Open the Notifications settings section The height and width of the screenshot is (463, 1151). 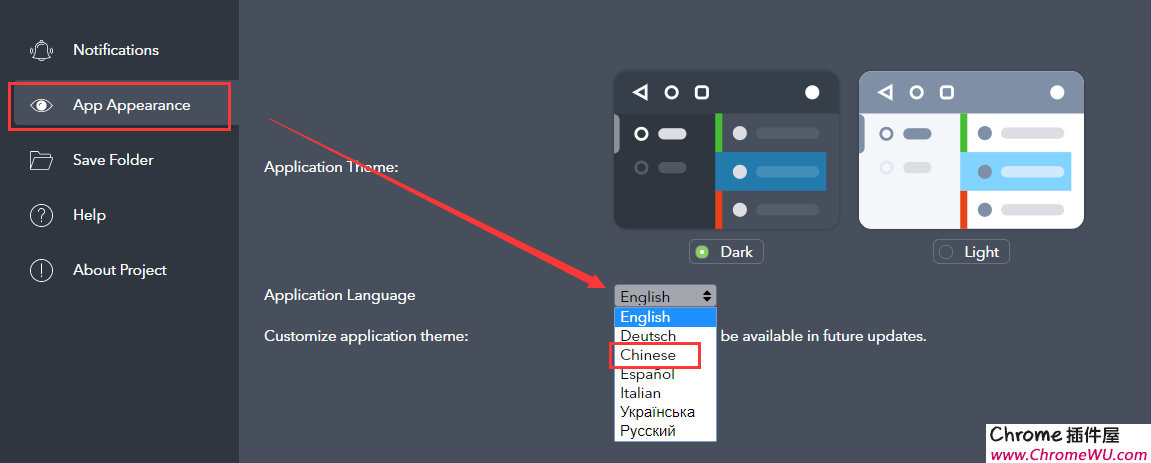click(116, 50)
